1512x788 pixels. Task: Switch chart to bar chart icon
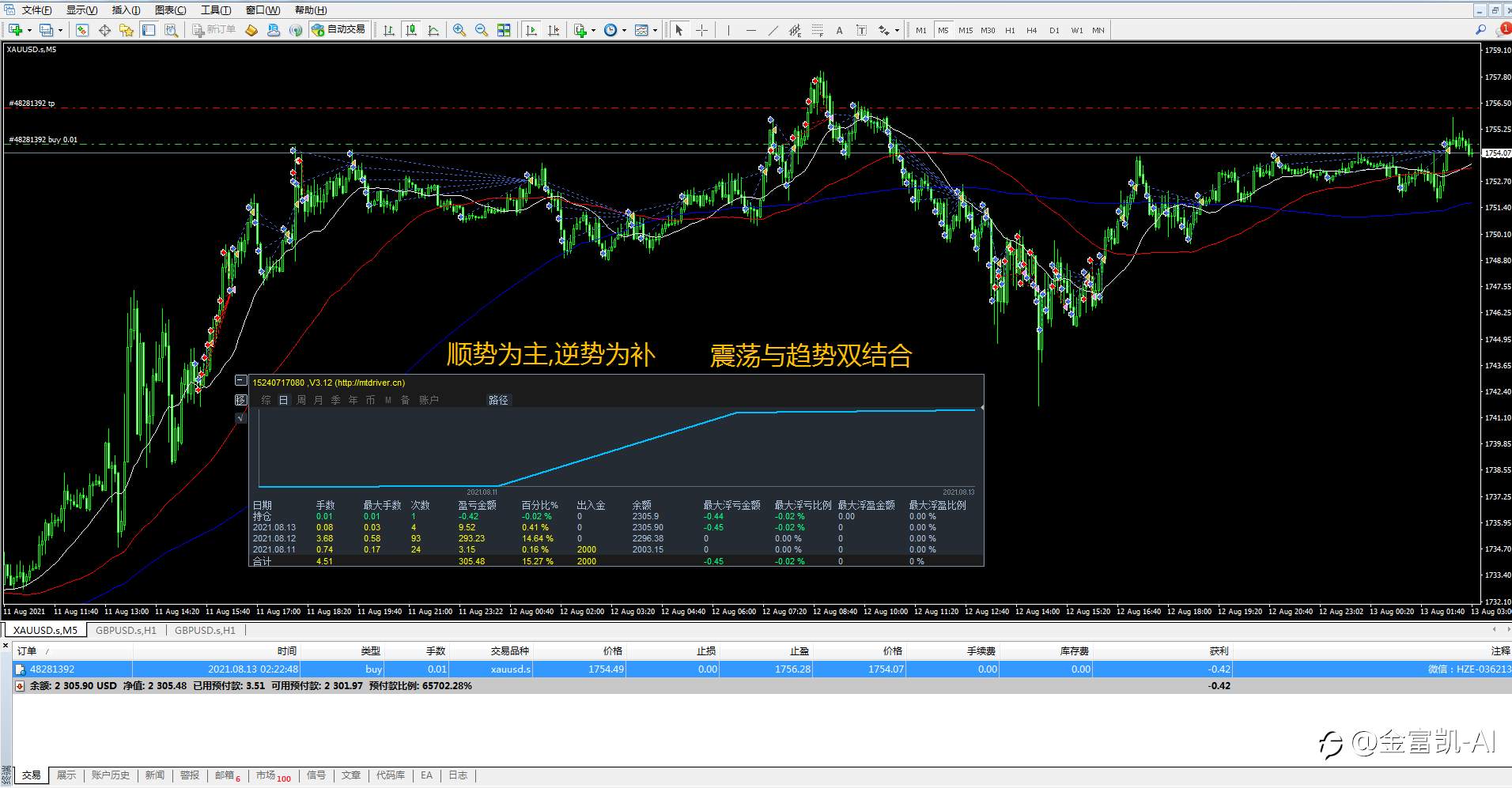point(389,30)
